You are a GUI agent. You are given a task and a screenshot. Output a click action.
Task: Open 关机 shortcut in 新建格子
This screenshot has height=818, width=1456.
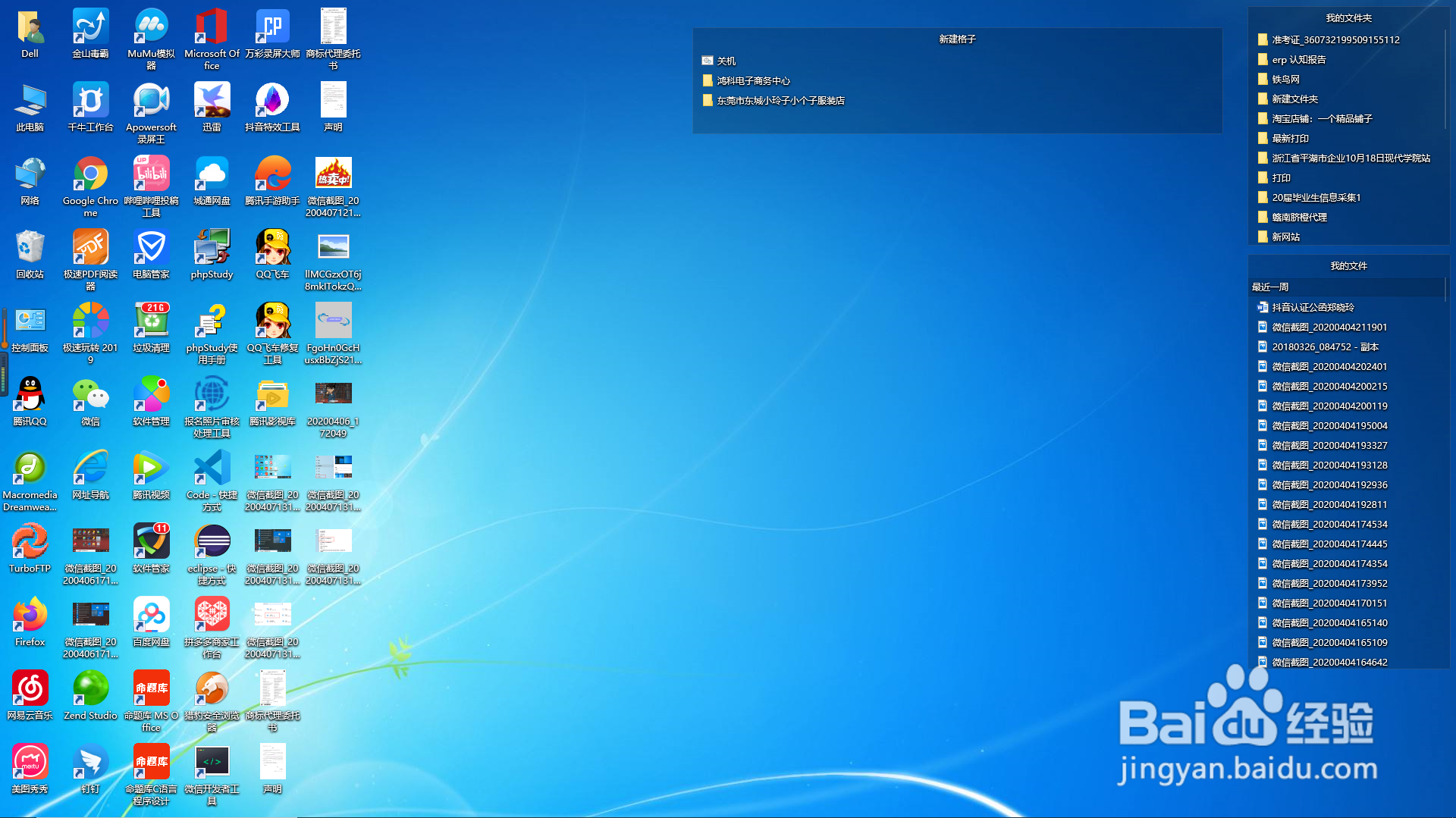[x=718, y=61]
